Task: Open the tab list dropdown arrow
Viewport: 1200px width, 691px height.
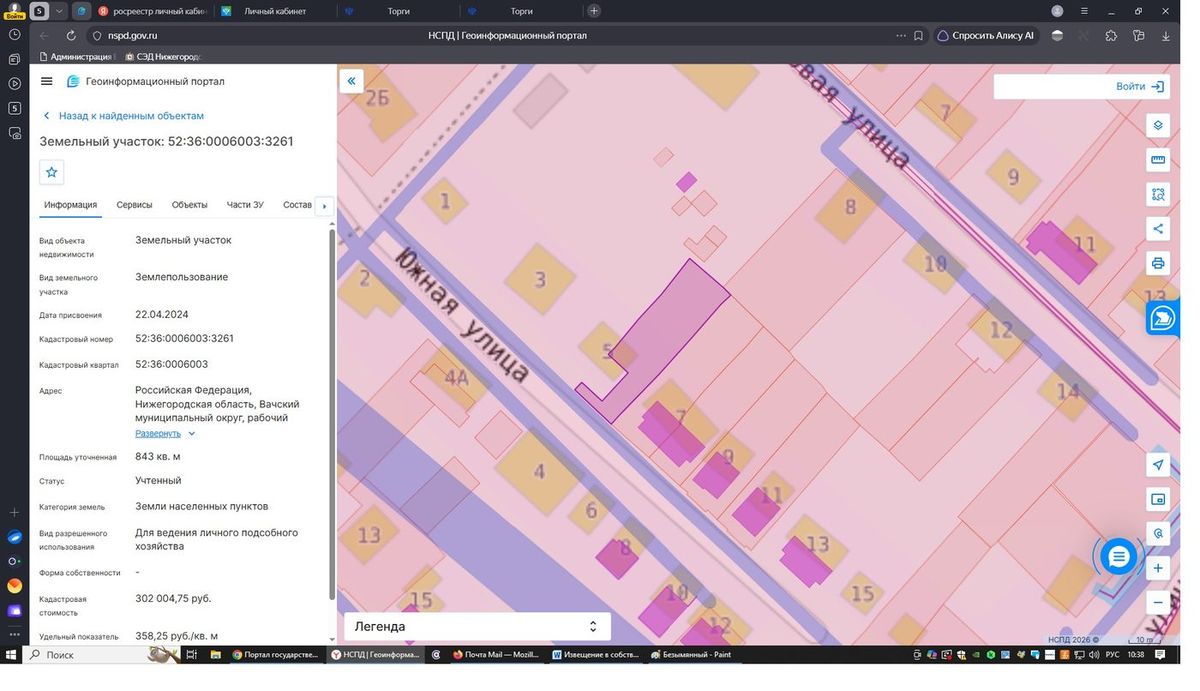Action: click(60, 11)
